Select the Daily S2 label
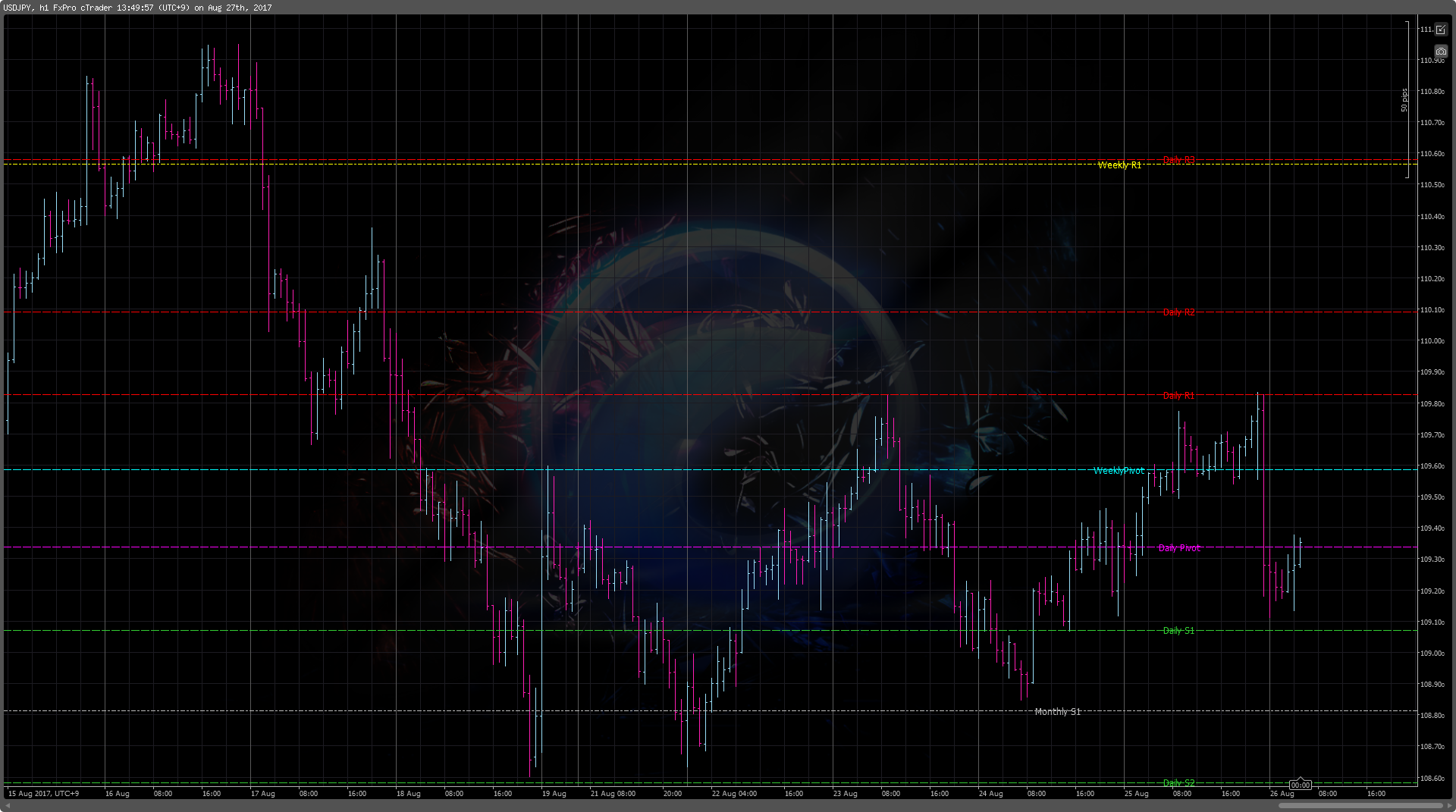This screenshot has height=812, width=1456. coord(1178,783)
